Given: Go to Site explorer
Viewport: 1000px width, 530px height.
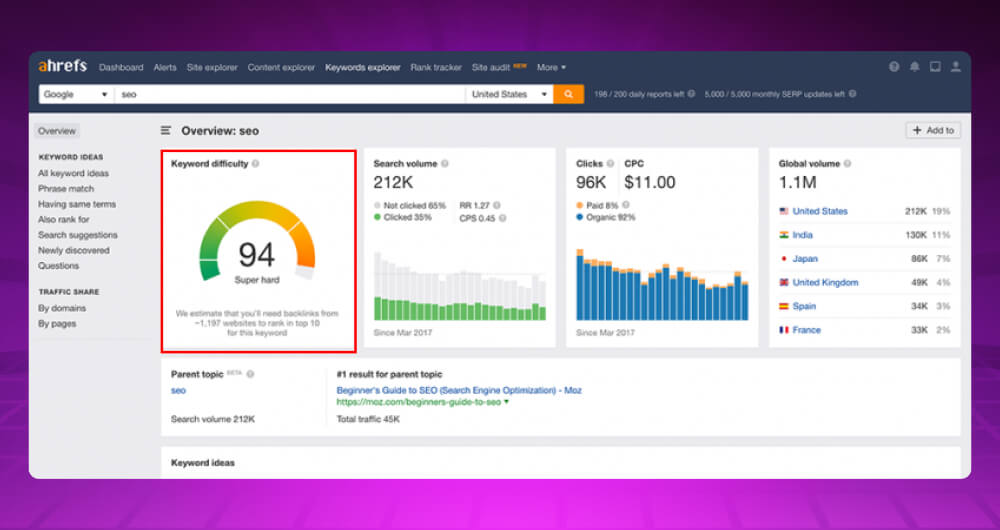Looking at the screenshot, I should click(x=212, y=67).
